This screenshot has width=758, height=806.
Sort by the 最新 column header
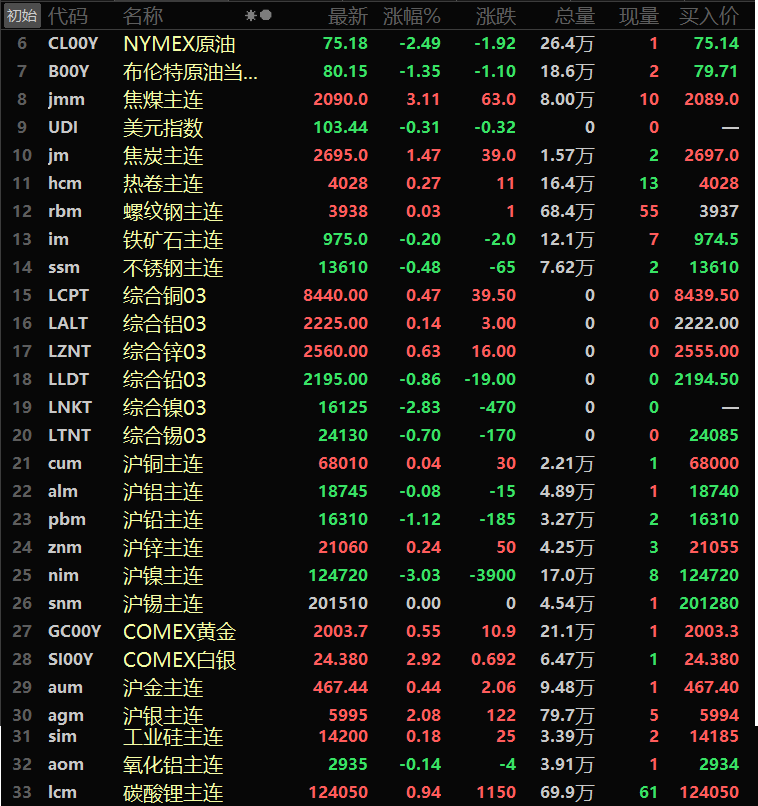pos(348,16)
